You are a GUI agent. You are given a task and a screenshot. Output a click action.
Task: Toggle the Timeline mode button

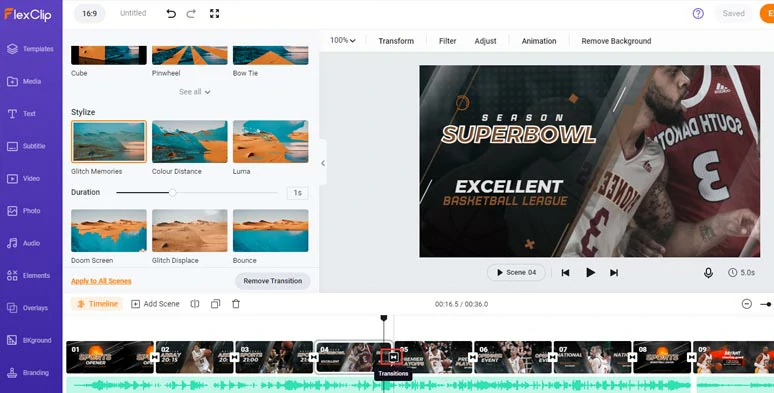98,304
